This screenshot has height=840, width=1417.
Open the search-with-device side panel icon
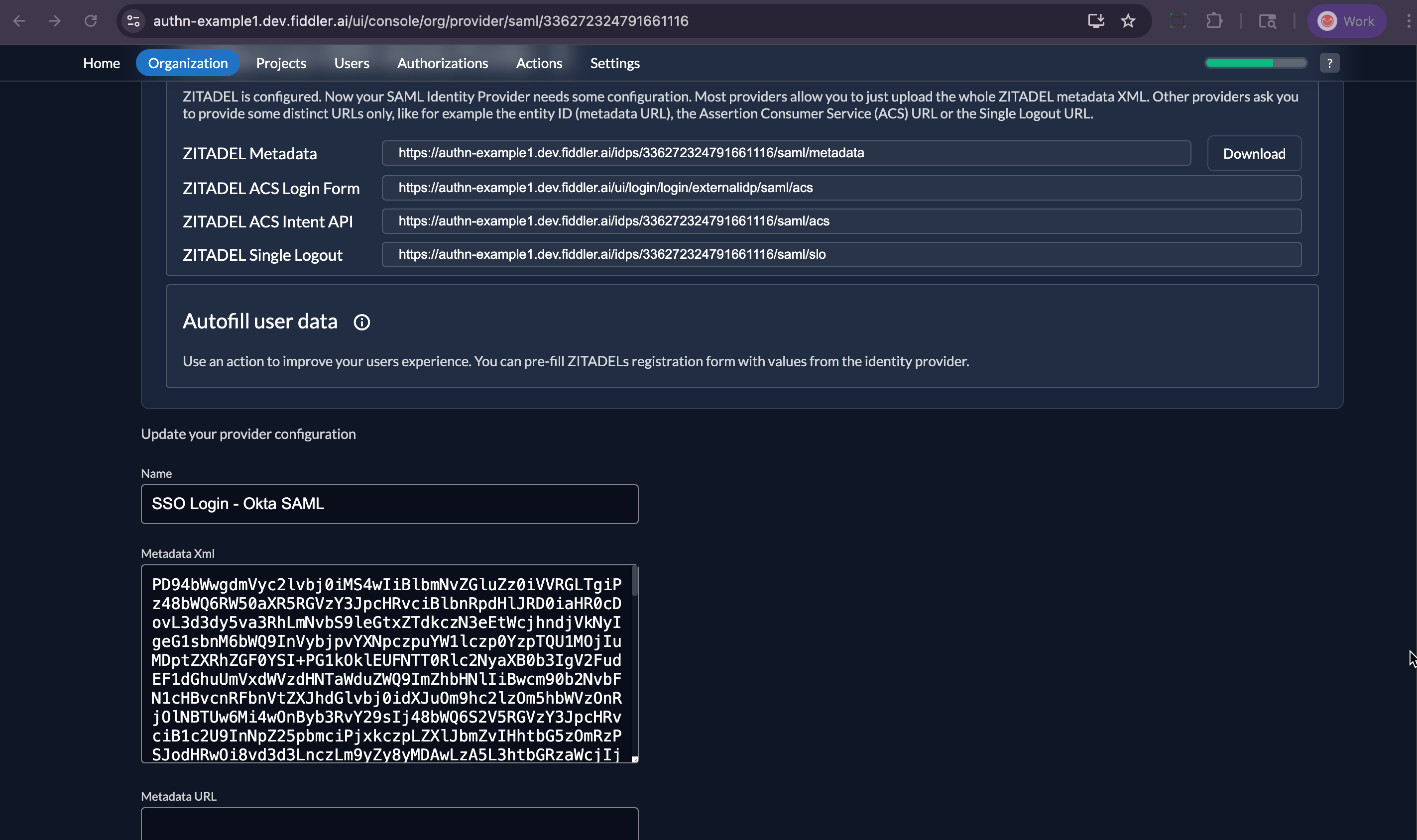pos(1268,21)
